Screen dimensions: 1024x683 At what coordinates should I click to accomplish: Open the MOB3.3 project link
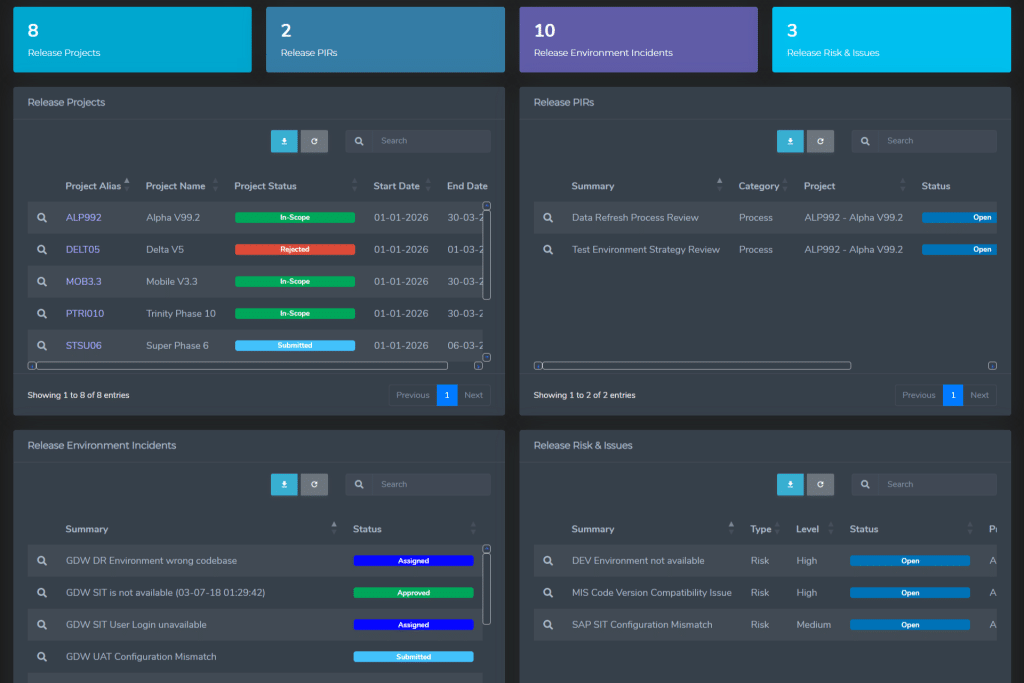(x=83, y=281)
